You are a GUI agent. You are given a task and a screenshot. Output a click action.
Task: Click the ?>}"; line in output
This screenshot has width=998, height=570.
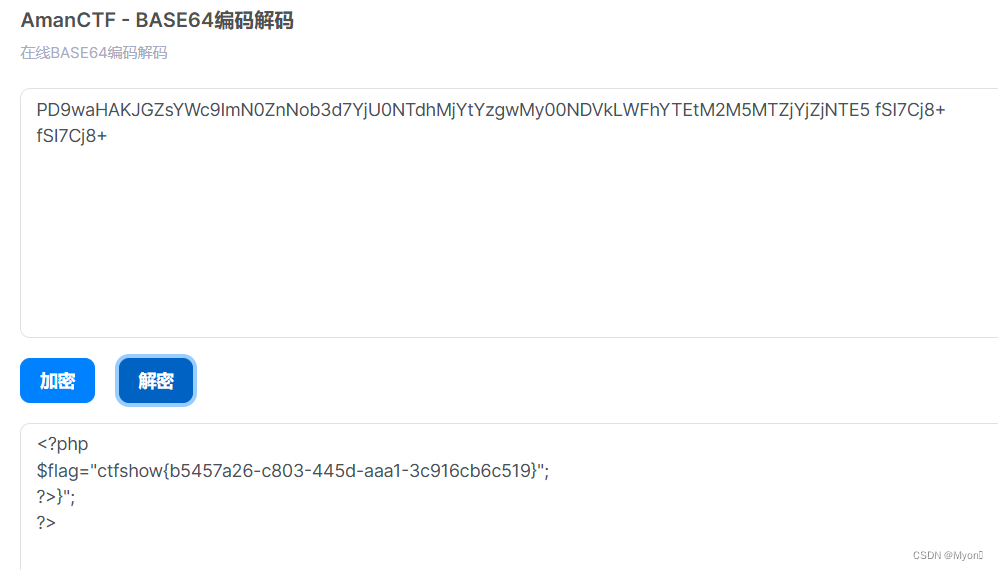point(56,497)
